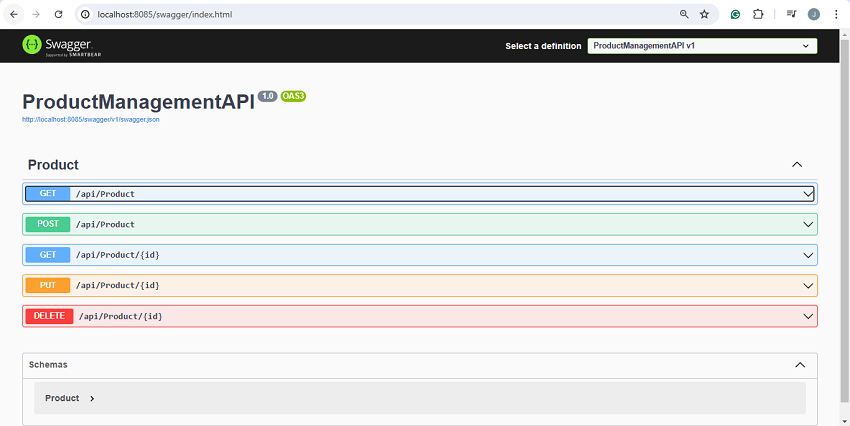The image size is (850, 426).
Task: Expand the GET /api/Product/{id} chevron
Action: 808,255
